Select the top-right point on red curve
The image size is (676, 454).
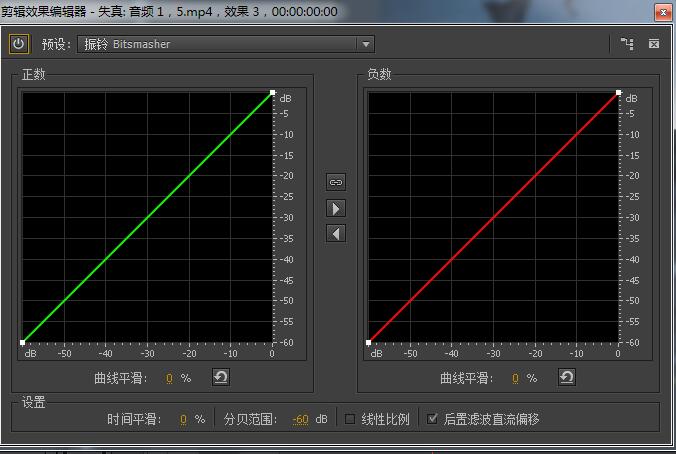pyautogui.click(x=619, y=92)
